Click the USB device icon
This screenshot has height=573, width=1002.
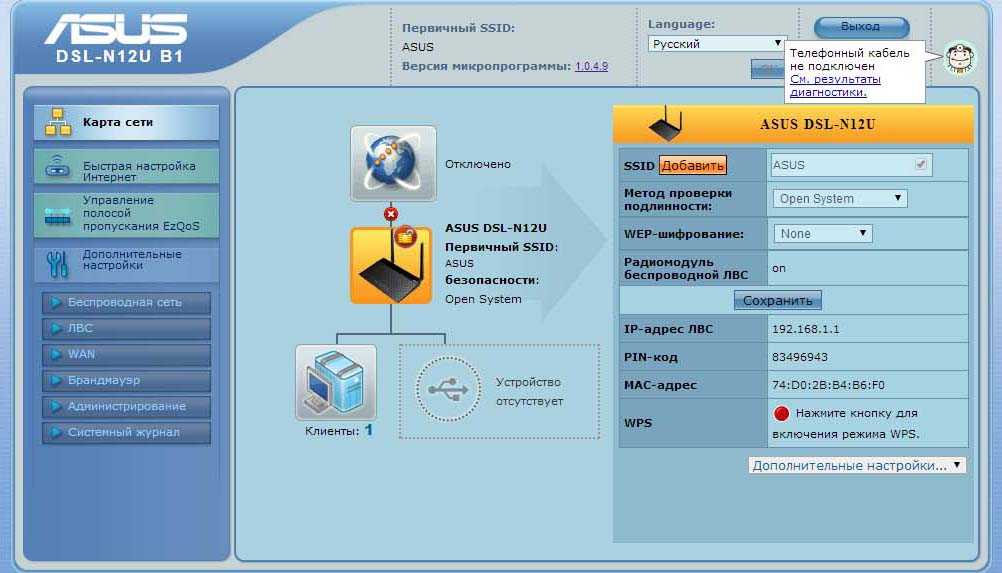(x=441, y=392)
